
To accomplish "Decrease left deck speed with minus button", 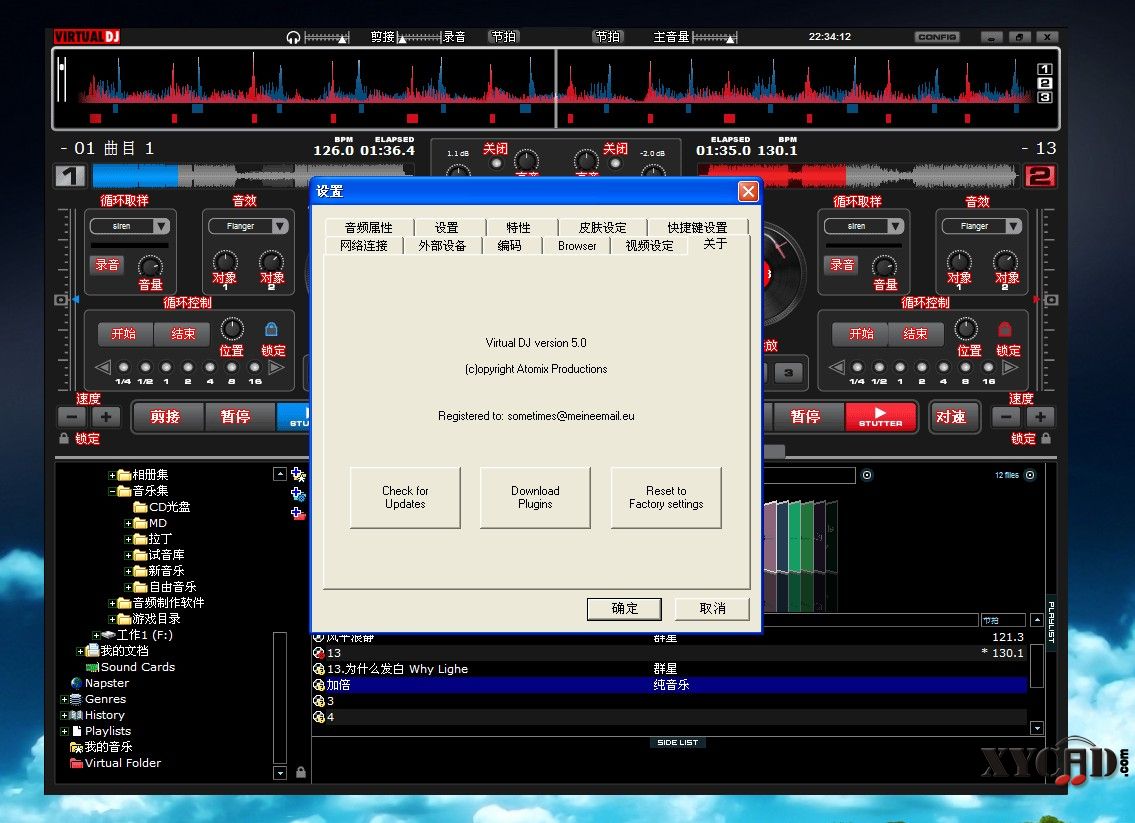I will pyautogui.click(x=72, y=417).
